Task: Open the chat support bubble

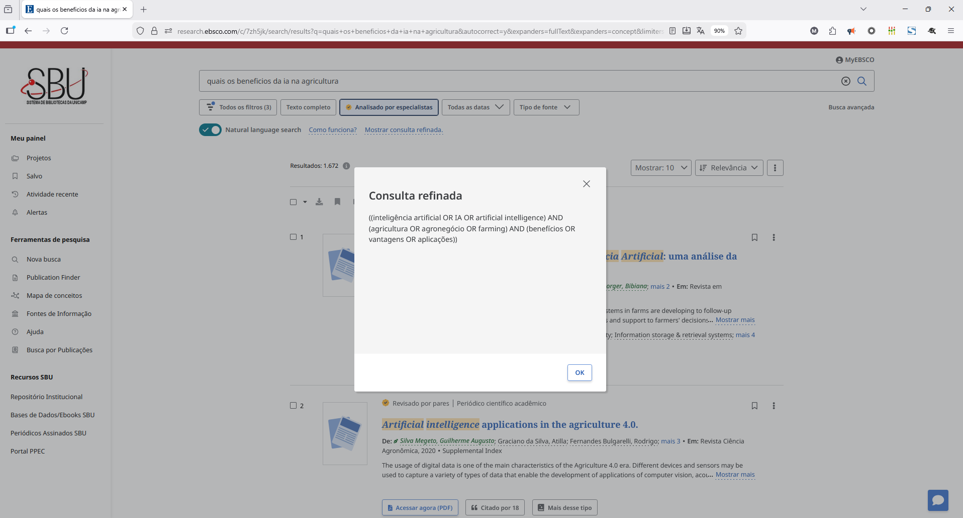Action: coord(937,500)
